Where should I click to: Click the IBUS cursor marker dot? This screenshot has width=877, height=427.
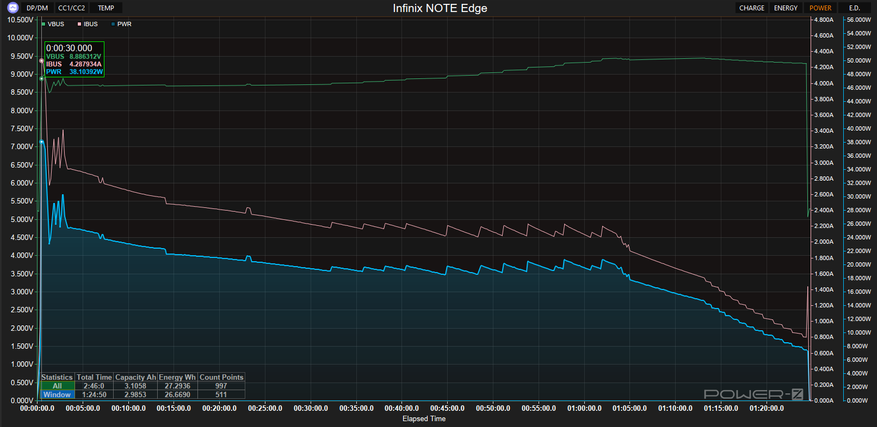[41, 60]
